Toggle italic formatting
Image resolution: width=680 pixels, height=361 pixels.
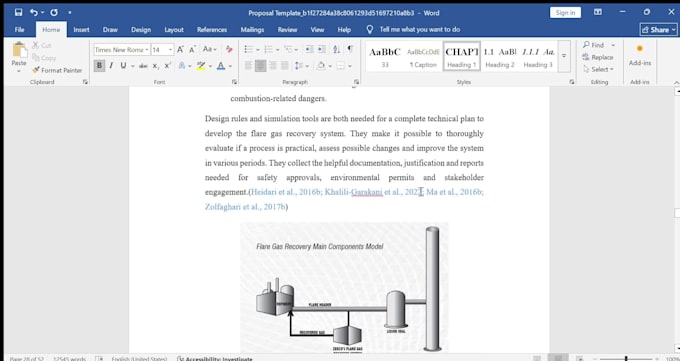(111, 66)
